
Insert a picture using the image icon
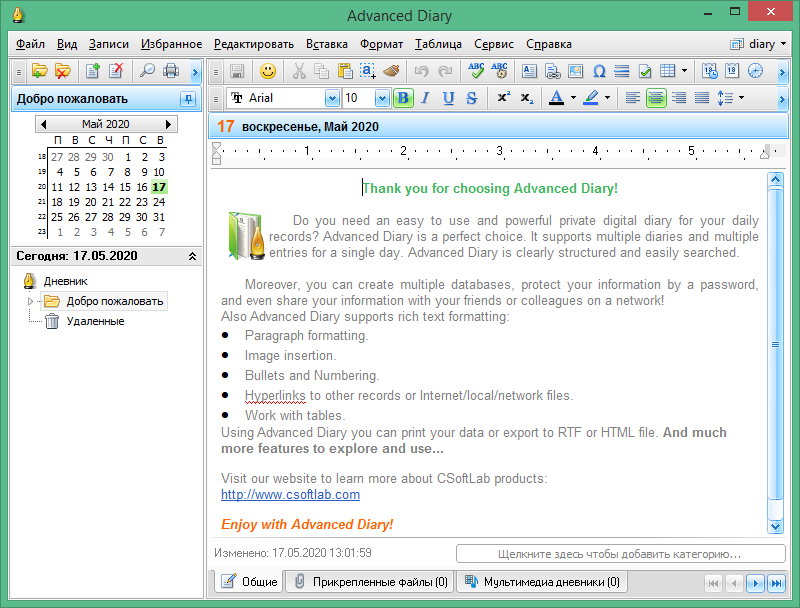[576, 71]
